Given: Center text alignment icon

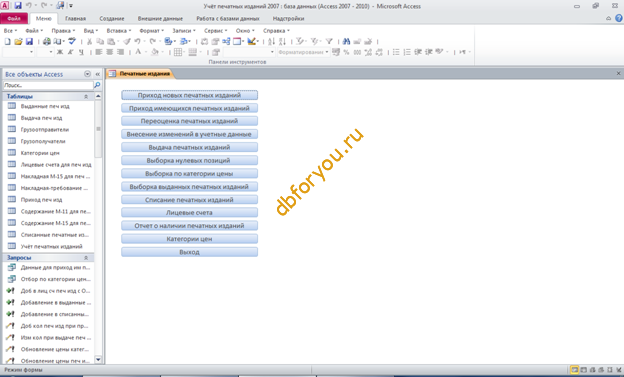Looking at the screenshot, I should [109, 52].
